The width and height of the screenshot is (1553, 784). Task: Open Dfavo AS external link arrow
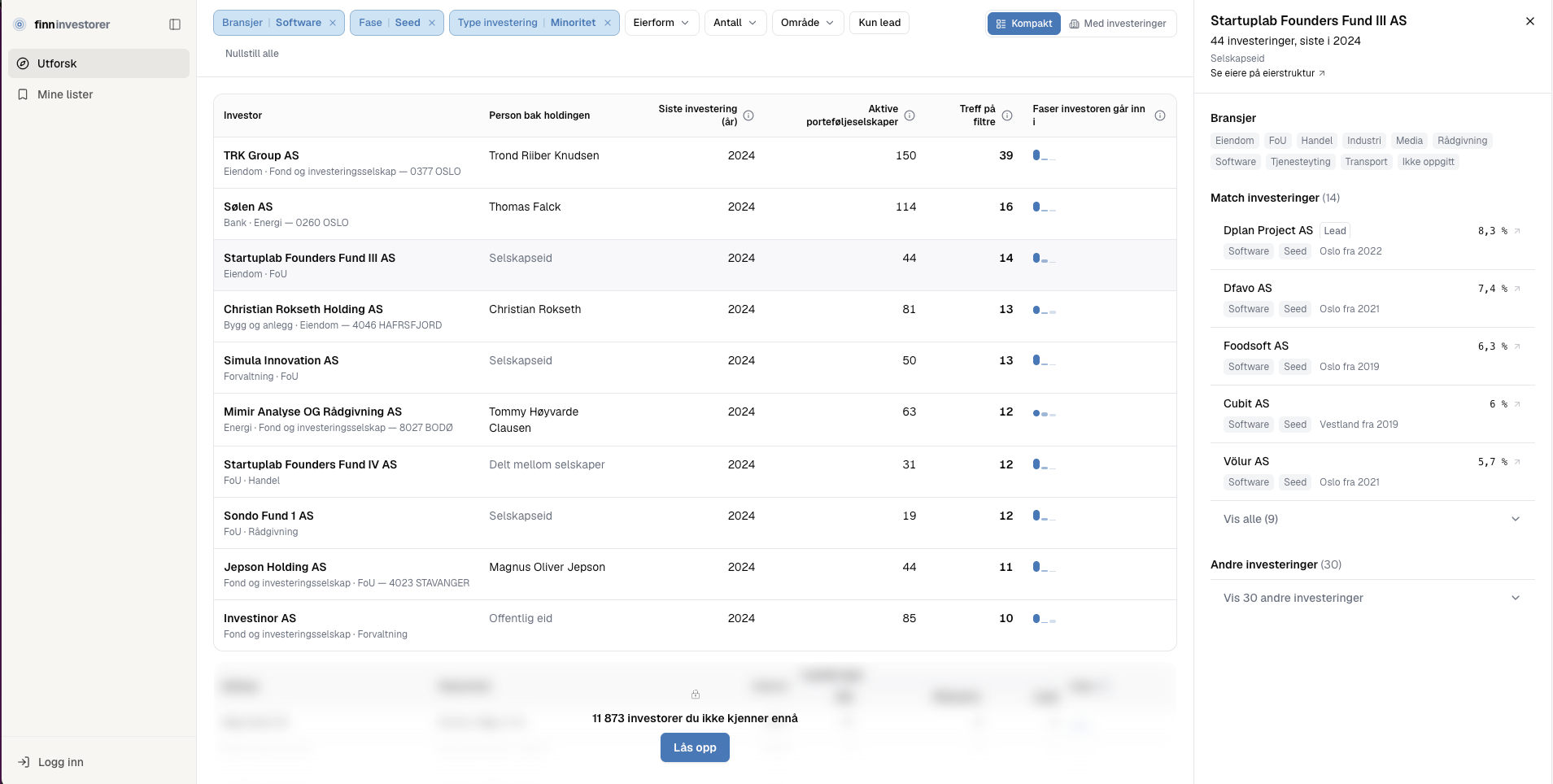point(1517,289)
